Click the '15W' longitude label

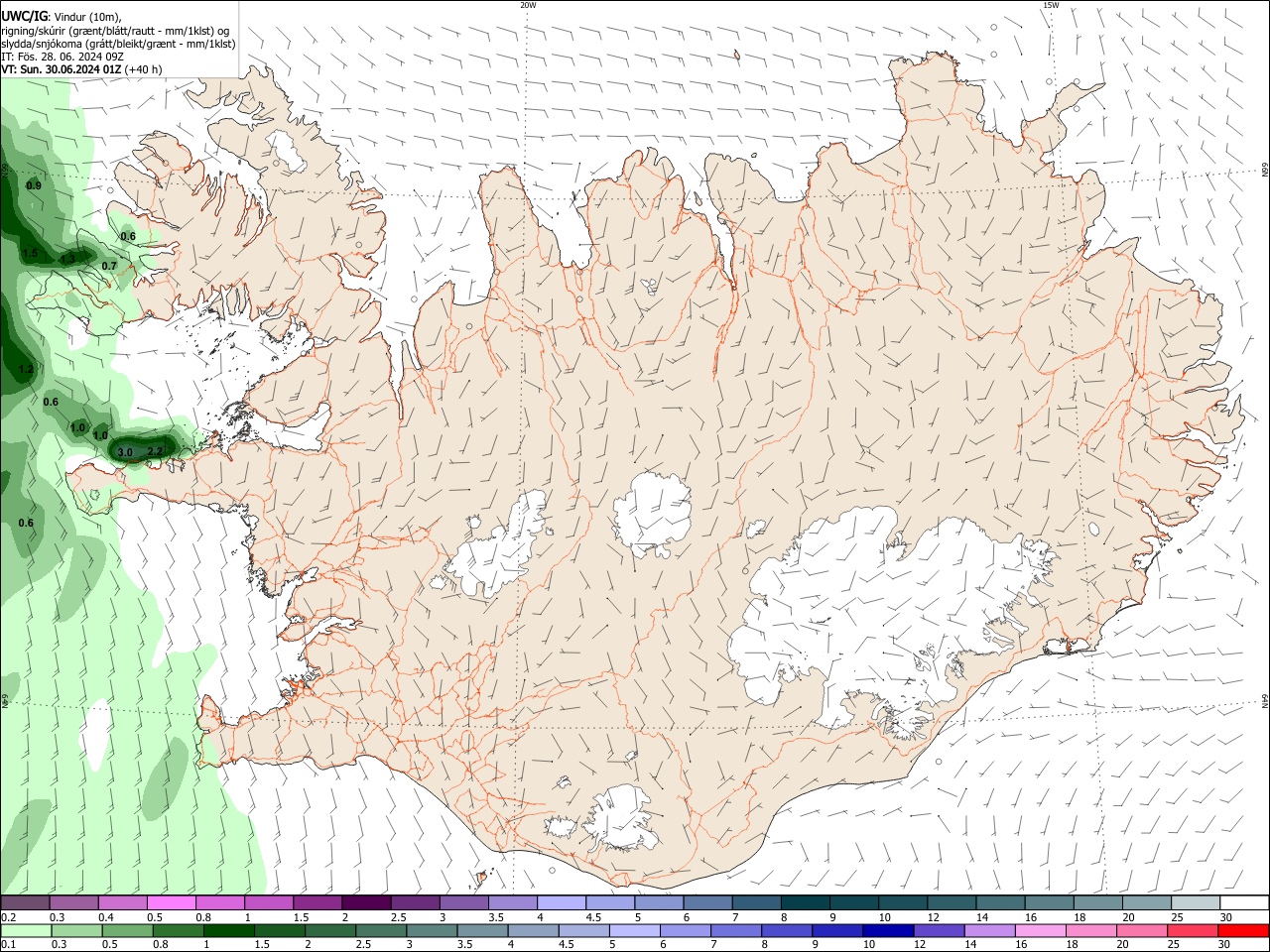pos(1051,5)
